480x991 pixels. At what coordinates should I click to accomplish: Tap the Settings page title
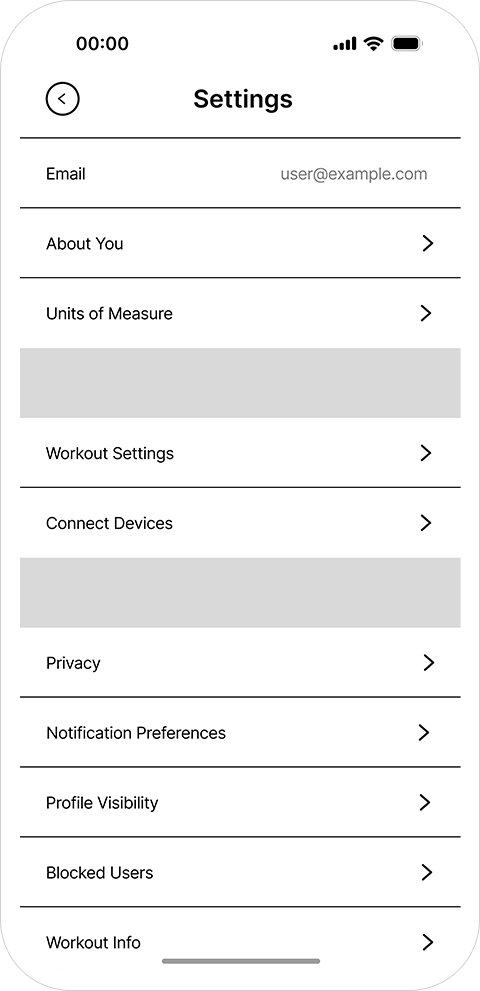[243, 100]
